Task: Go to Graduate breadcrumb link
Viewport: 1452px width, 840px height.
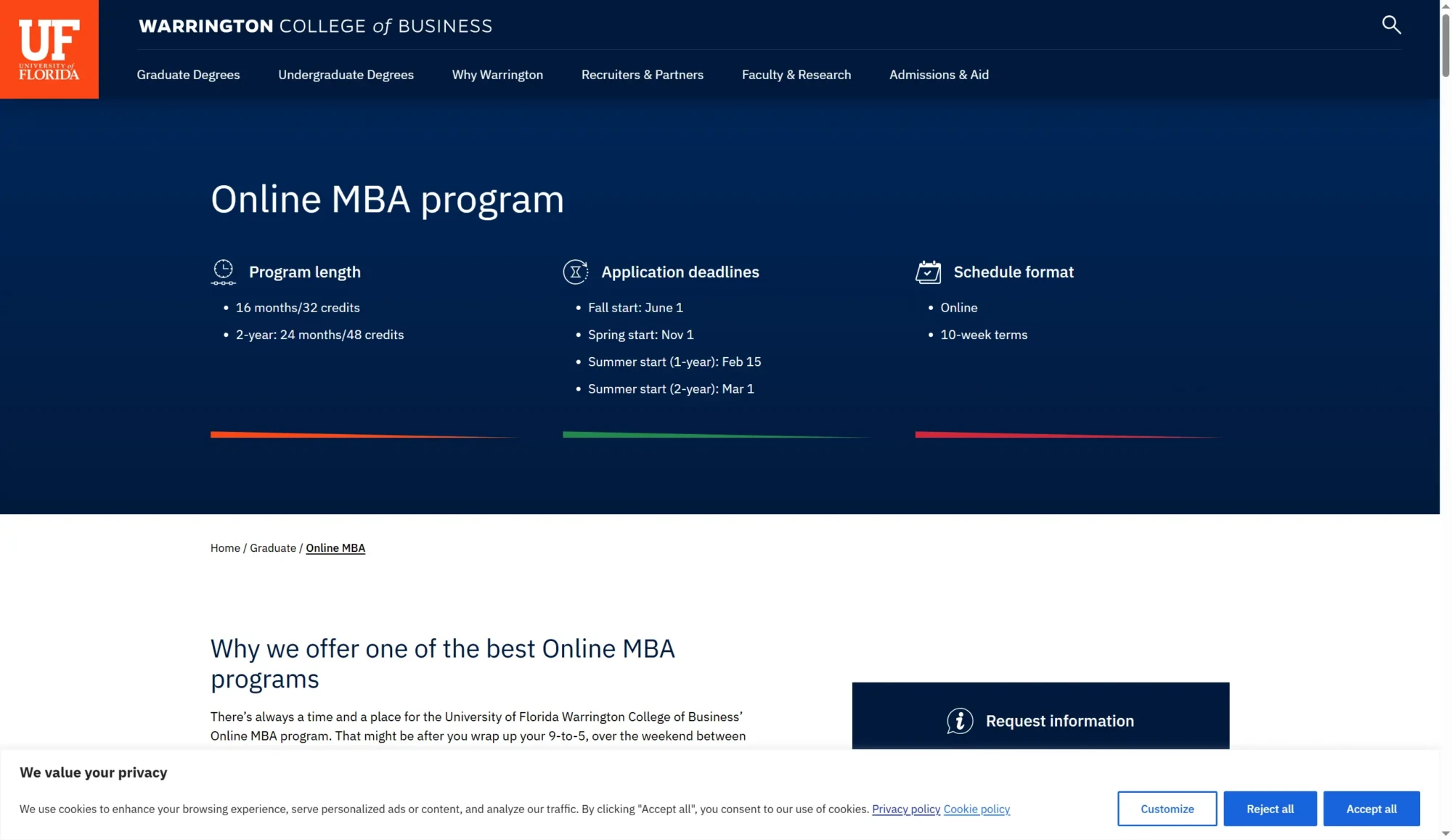Action: [x=273, y=548]
